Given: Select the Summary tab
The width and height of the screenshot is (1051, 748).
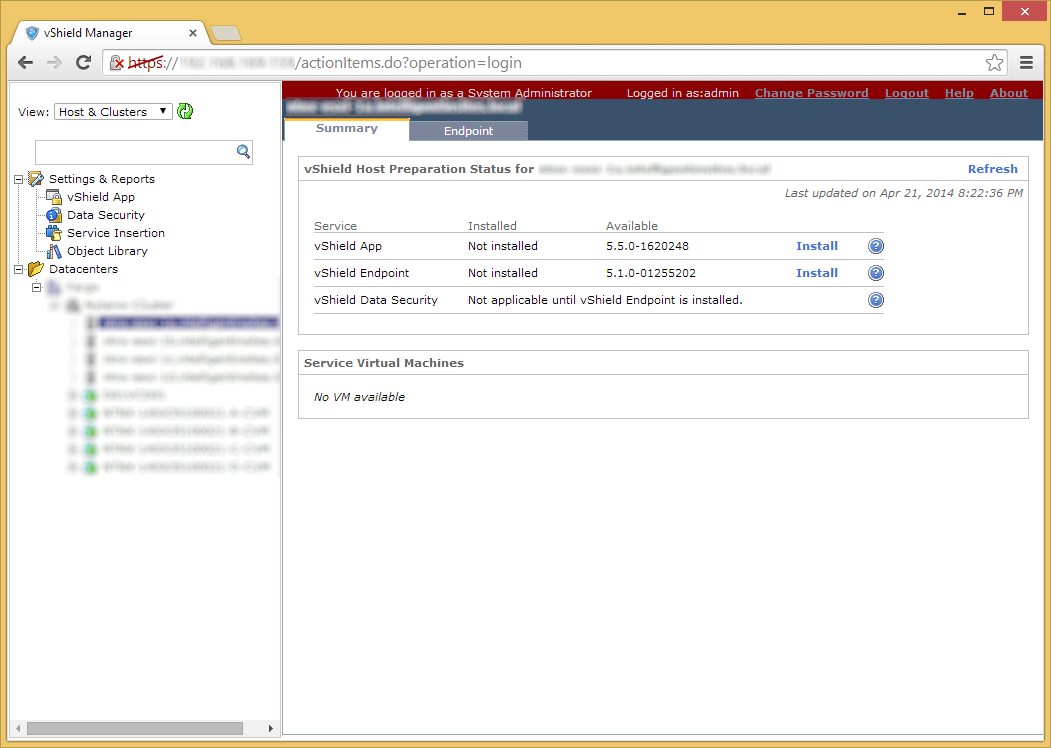Looking at the screenshot, I should click(x=347, y=129).
